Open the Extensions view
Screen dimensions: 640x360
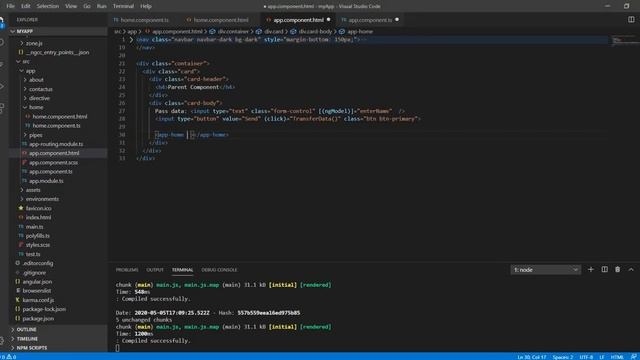pyautogui.click(x=2, y=107)
